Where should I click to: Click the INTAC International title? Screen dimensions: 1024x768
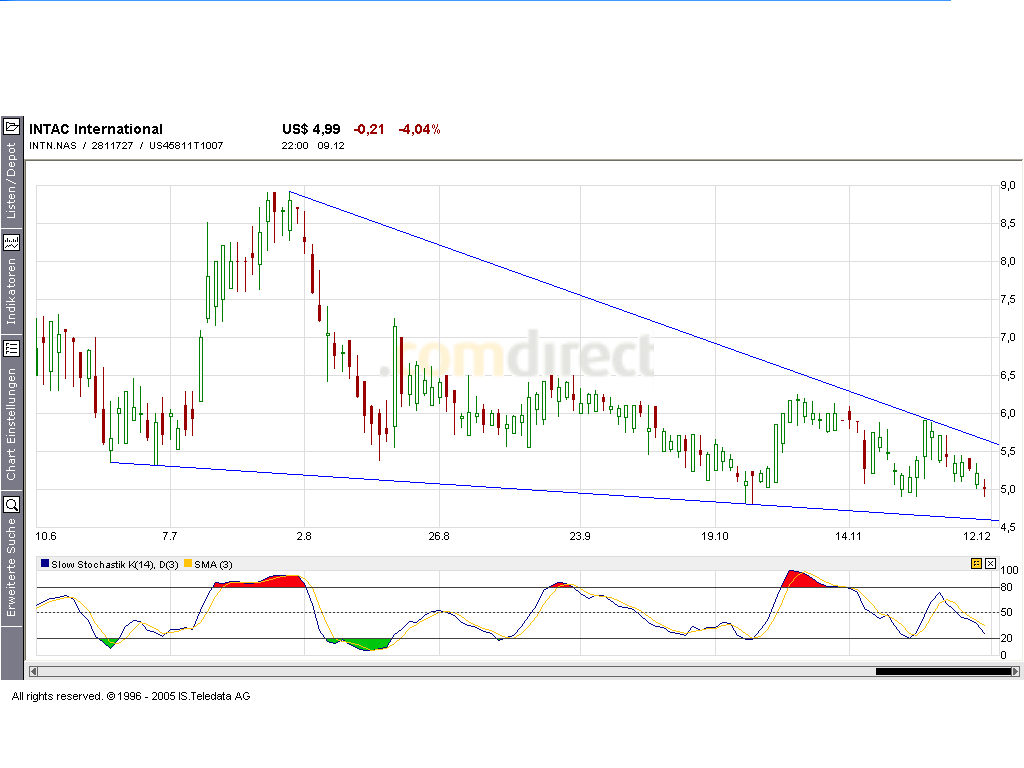[96, 129]
